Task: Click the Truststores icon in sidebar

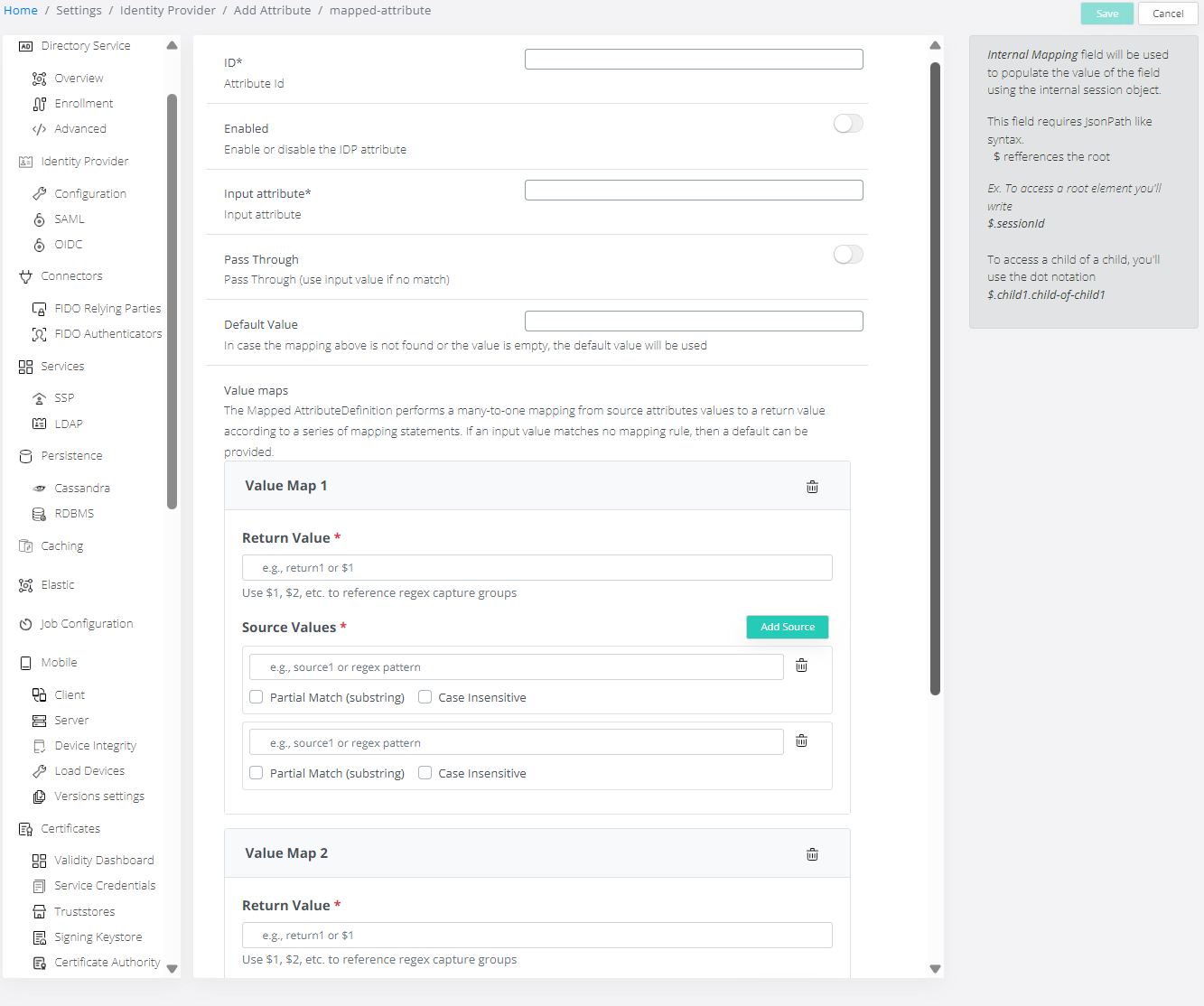Action: [x=39, y=912]
